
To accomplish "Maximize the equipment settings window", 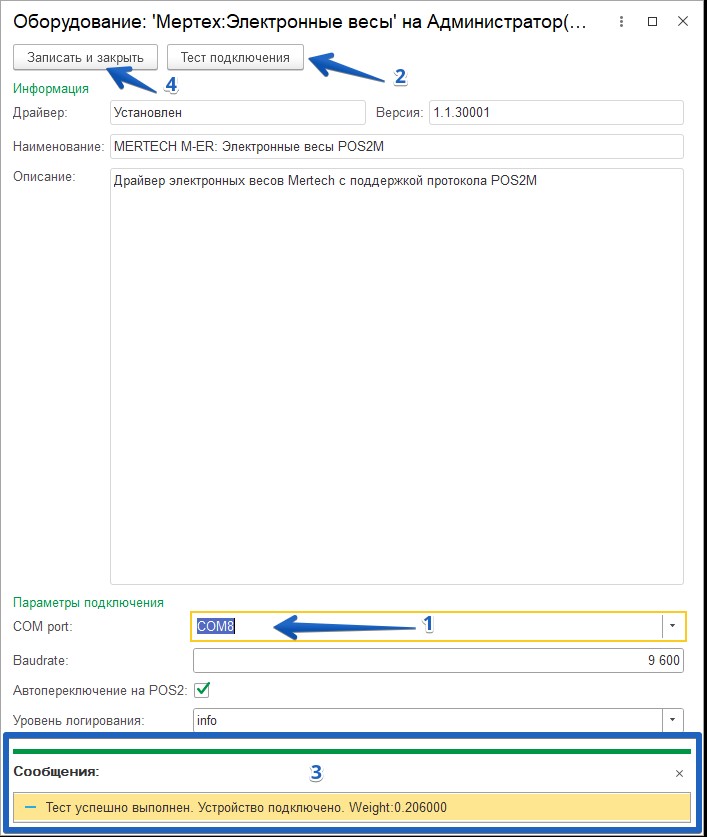I will (x=653, y=21).
